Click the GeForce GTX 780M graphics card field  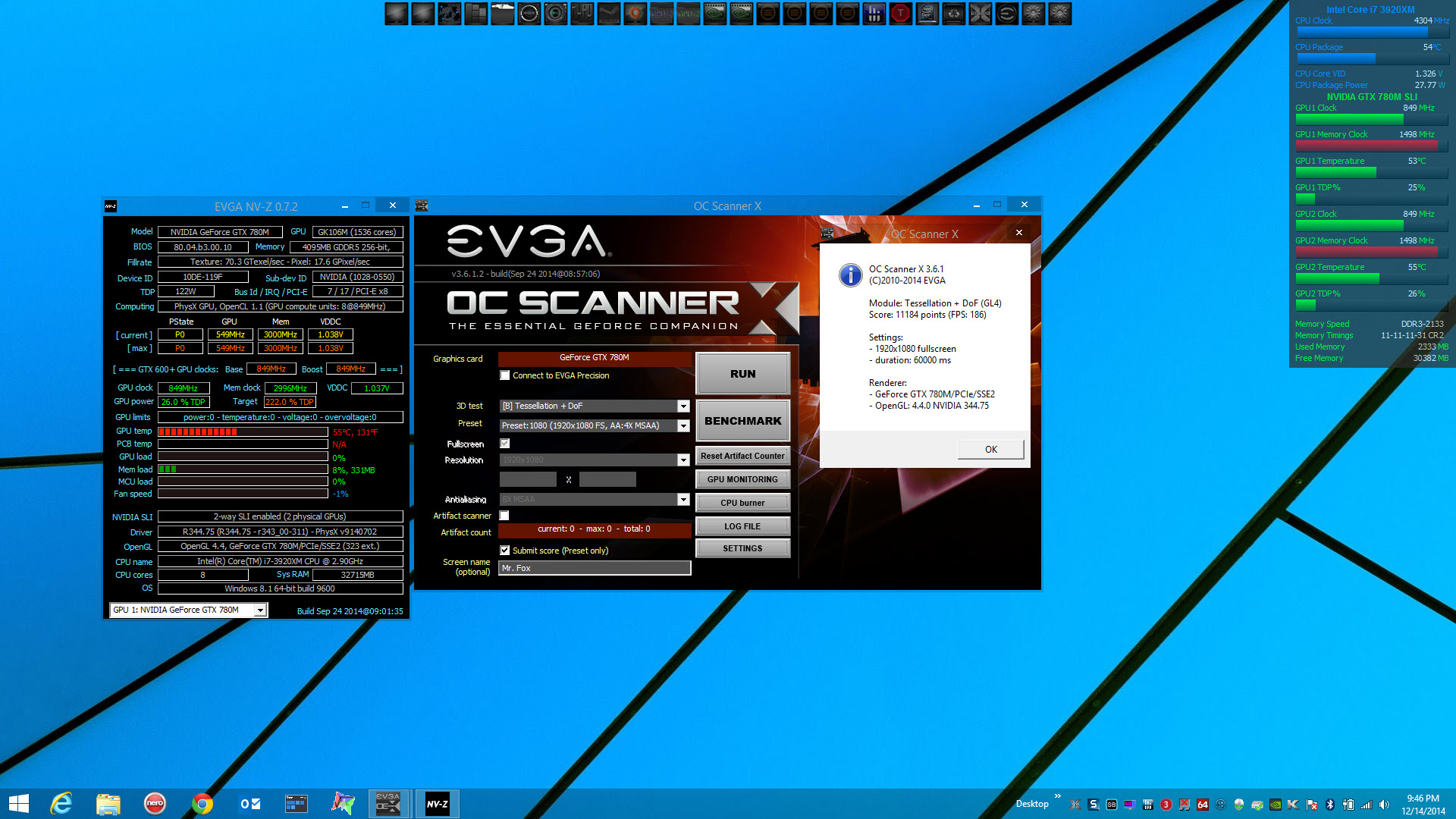(x=595, y=358)
